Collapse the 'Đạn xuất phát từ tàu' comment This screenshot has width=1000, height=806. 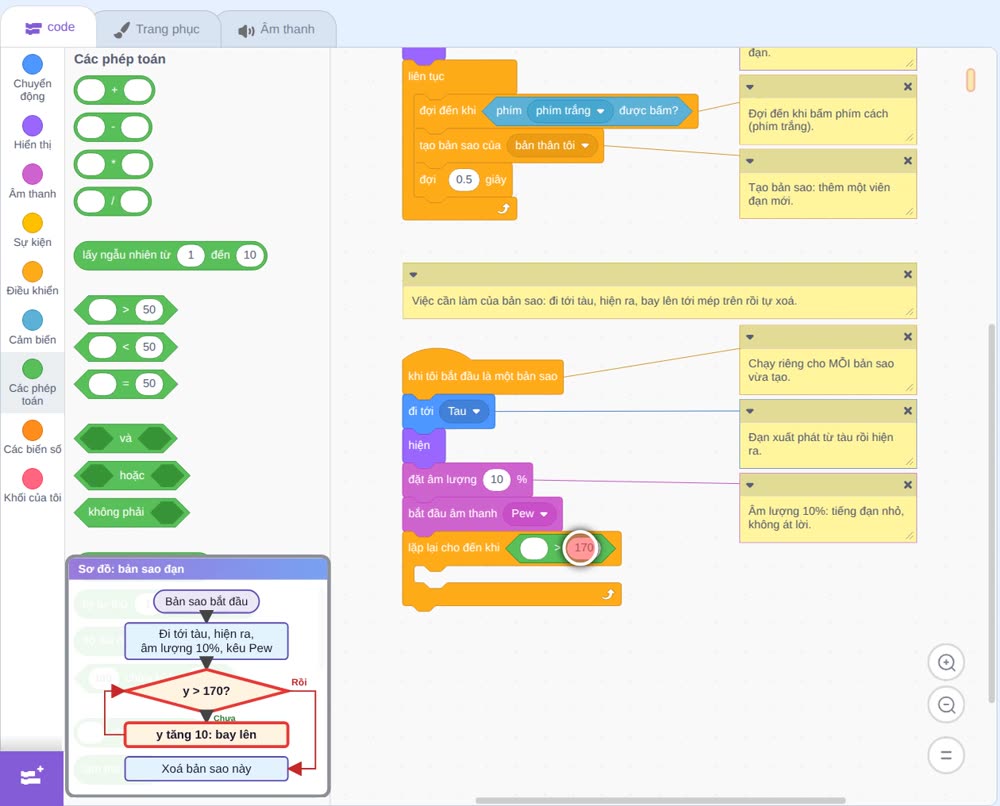(x=750, y=411)
